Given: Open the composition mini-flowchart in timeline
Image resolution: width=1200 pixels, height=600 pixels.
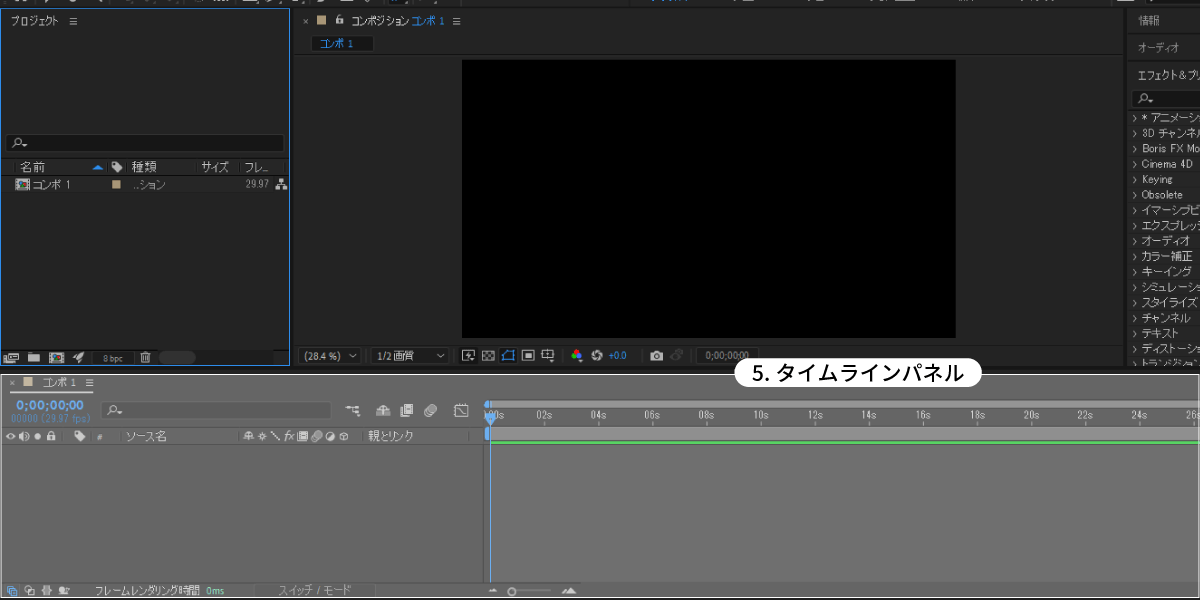Looking at the screenshot, I should point(353,410).
